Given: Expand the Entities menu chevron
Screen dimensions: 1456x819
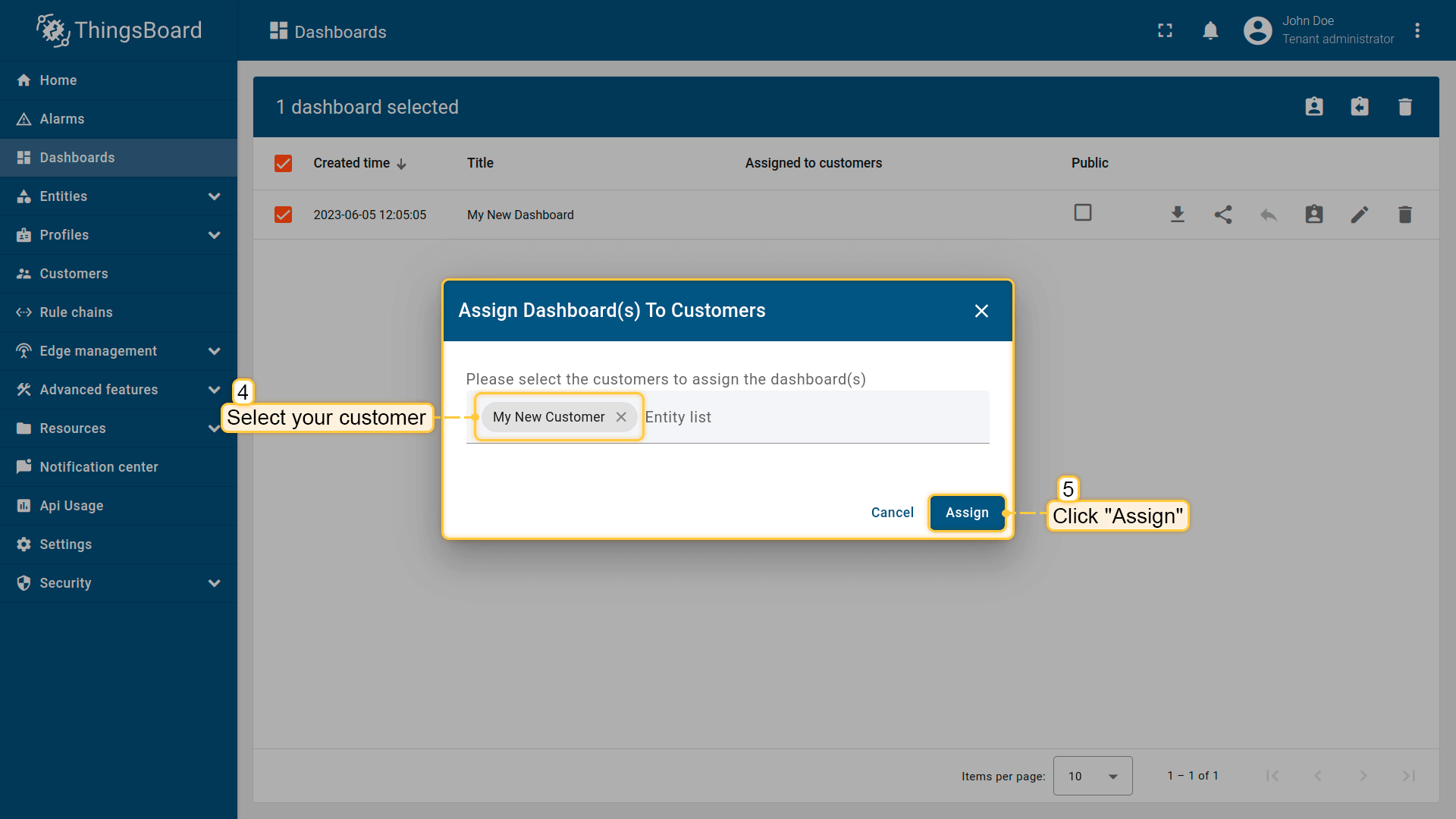Looking at the screenshot, I should pyautogui.click(x=215, y=196).
